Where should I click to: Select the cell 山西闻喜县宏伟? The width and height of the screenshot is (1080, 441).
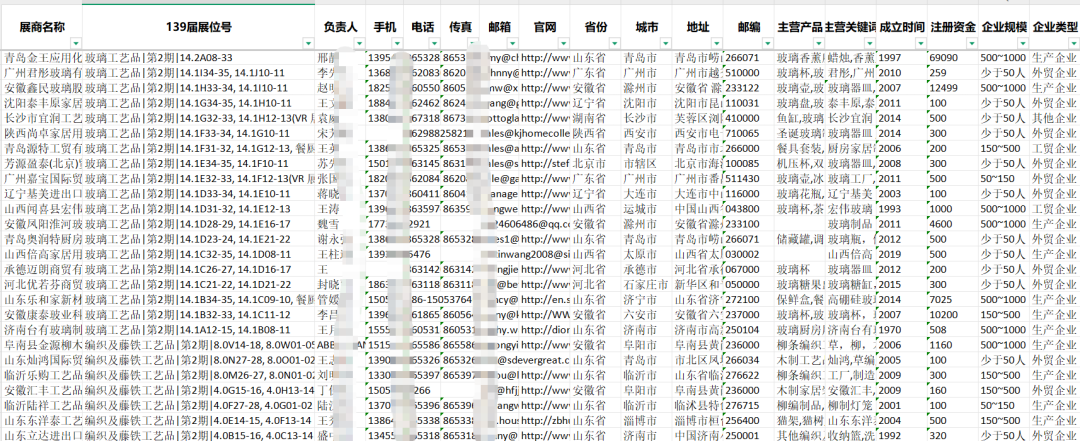coord(41,208)
